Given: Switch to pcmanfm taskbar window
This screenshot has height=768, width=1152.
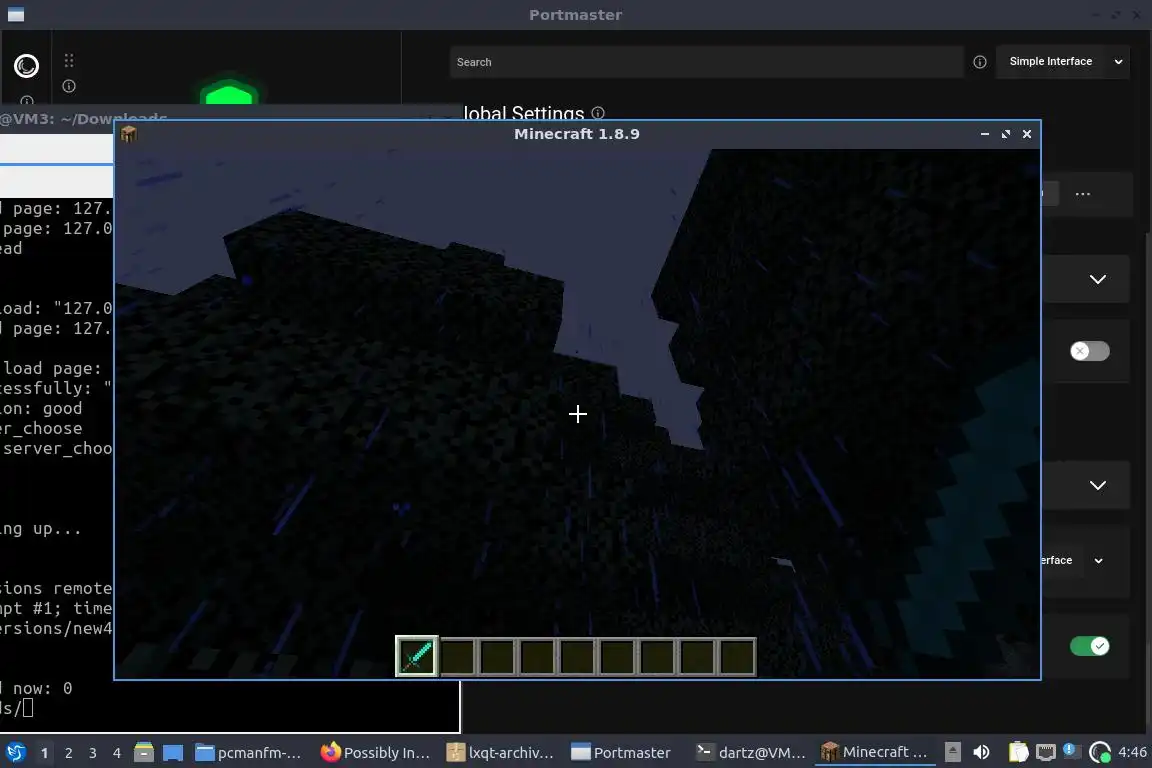Looking at the screenshot, I should [249, 753].
